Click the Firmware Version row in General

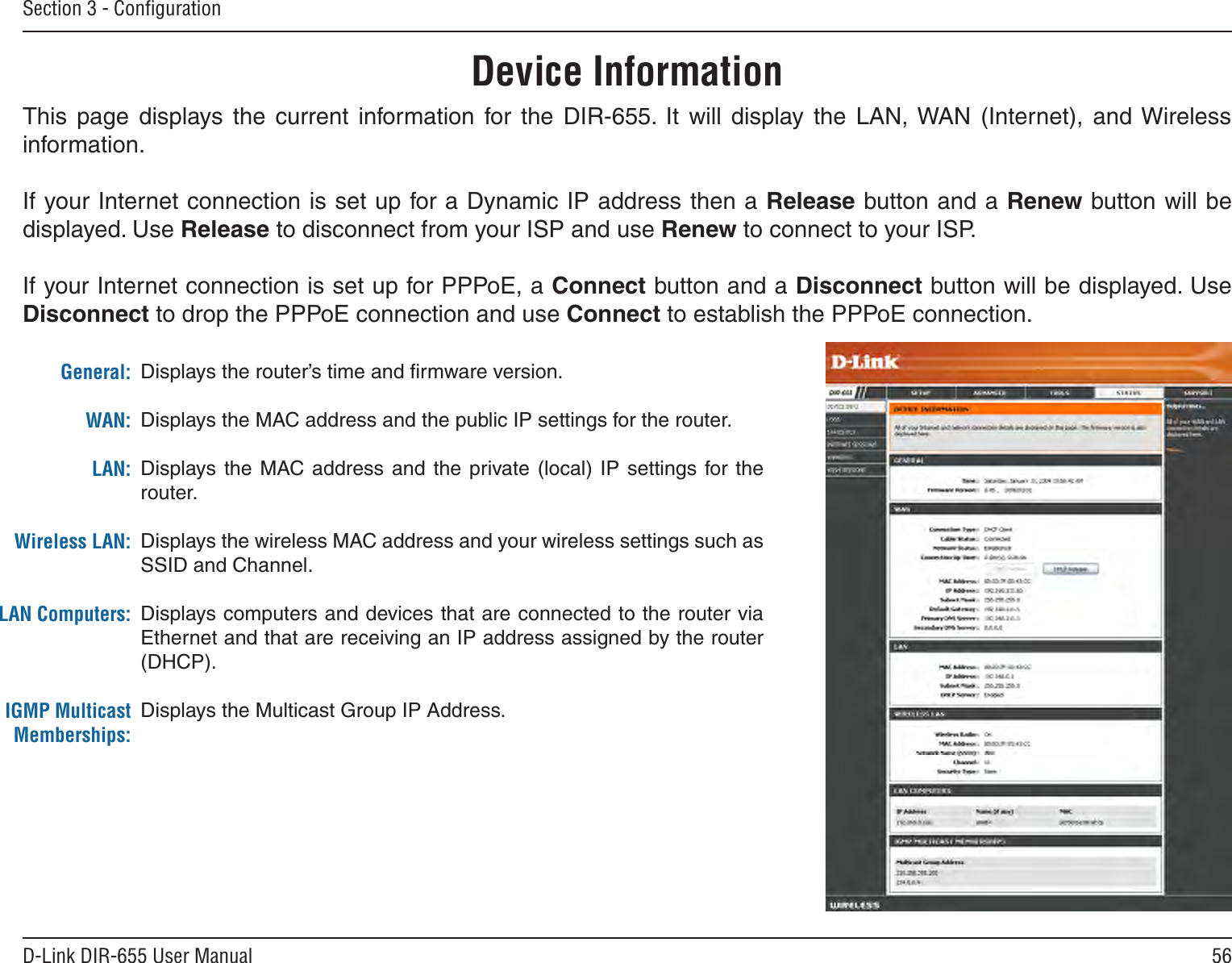coord(980,490)
